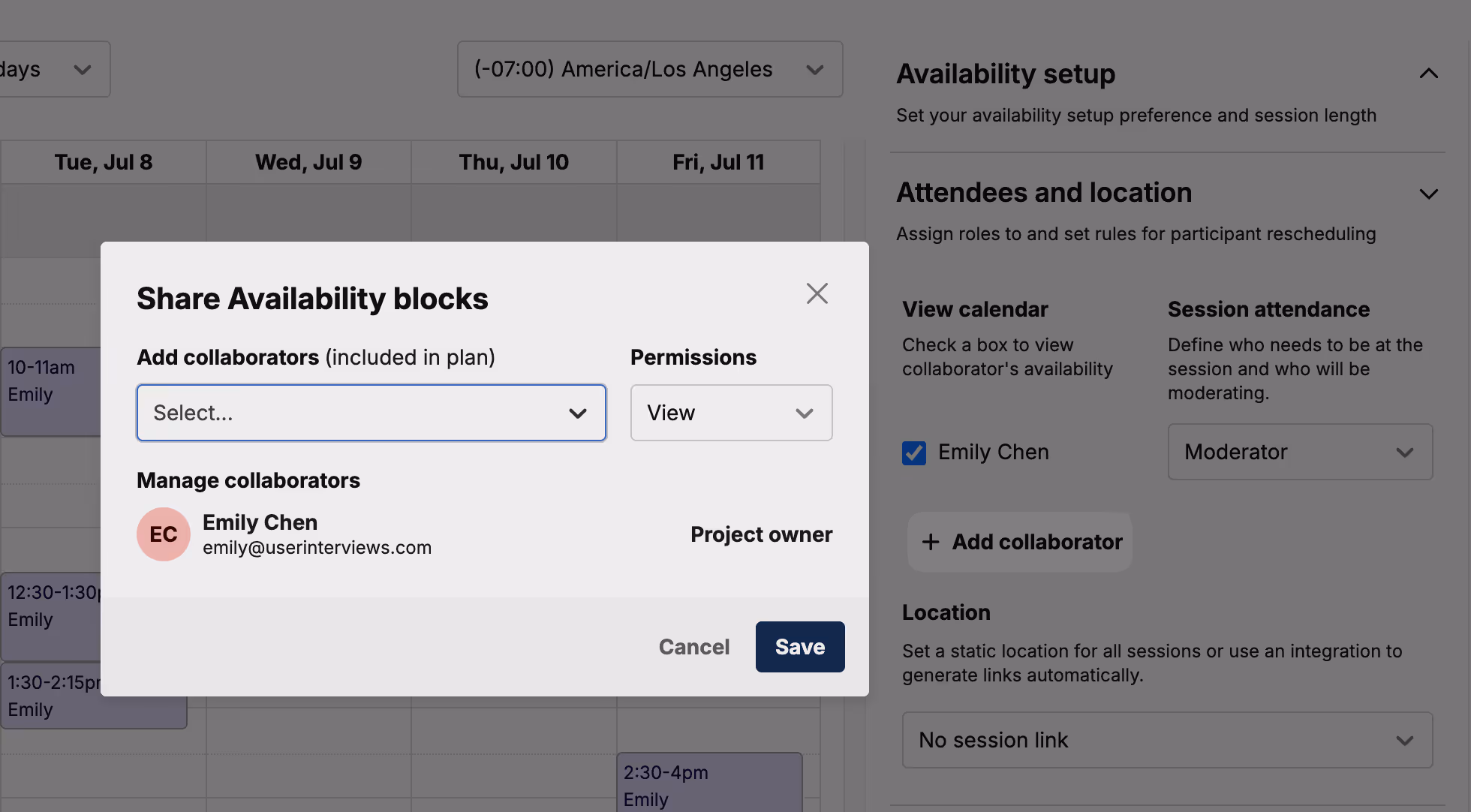Click the Add collaborator button

(1020, 542)
